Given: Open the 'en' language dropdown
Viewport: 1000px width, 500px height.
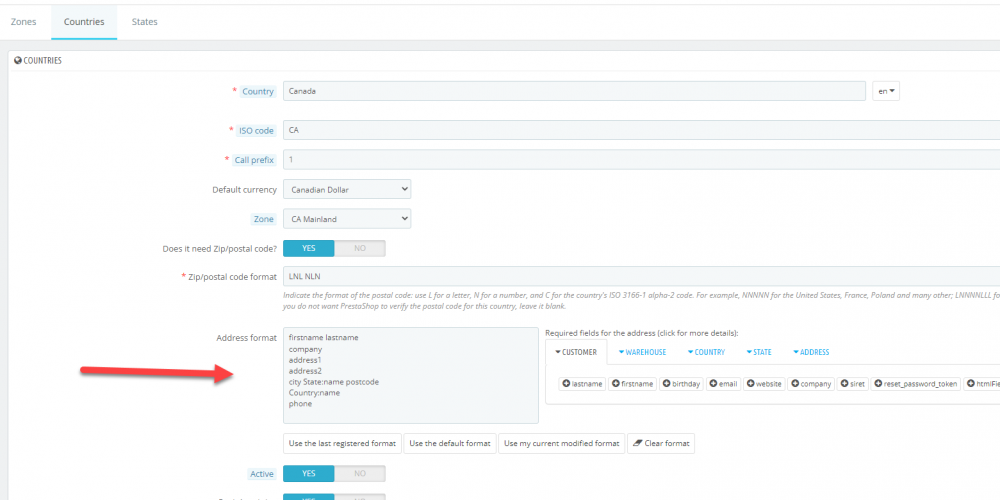Looking at the screenshot, I should pyautogui.click(x=886, y=91).
